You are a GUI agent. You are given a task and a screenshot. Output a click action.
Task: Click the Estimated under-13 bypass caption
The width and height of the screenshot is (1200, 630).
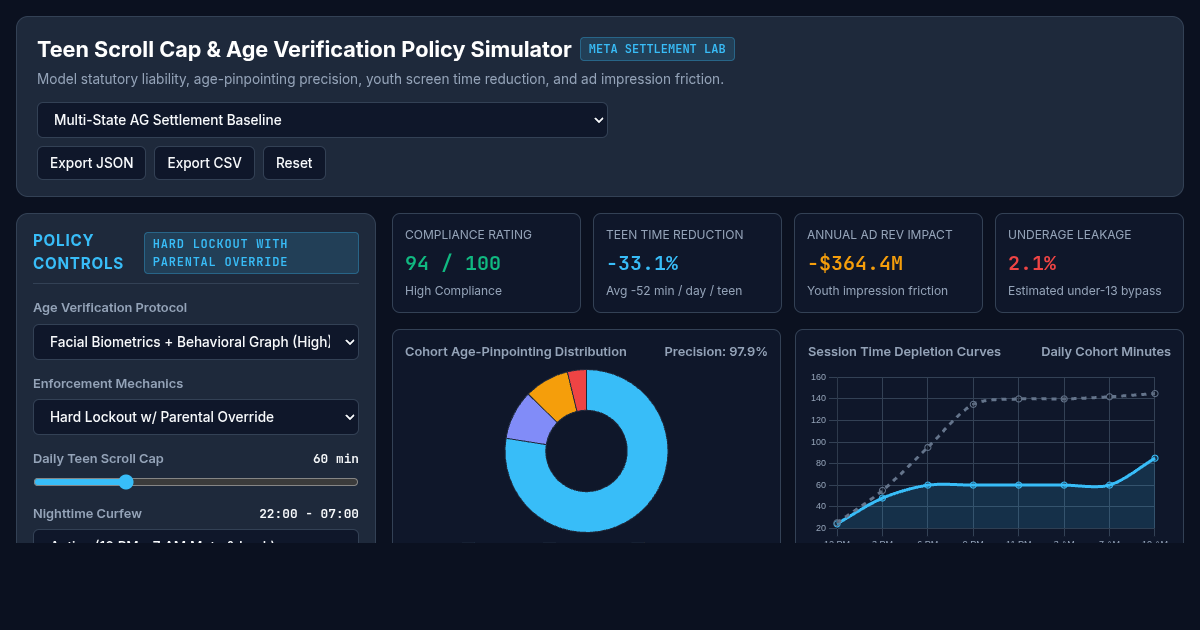pos(1085,291)
